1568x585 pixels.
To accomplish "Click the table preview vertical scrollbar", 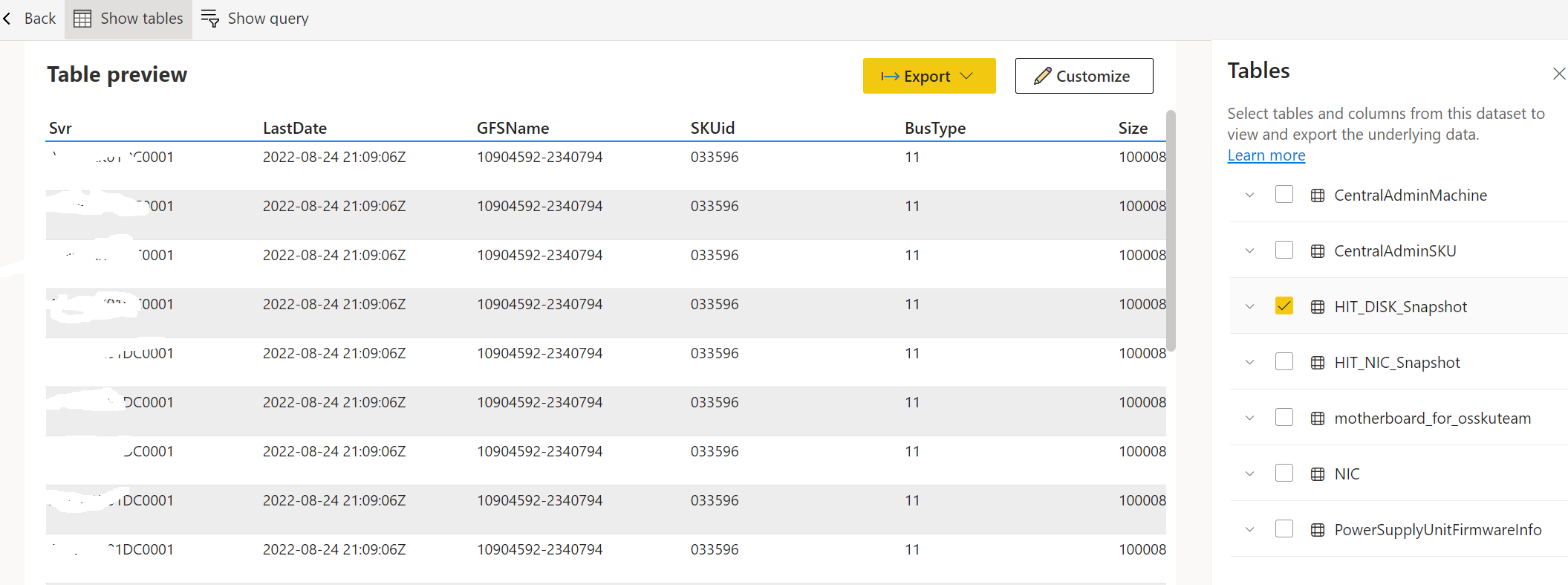I will 1171,230.
